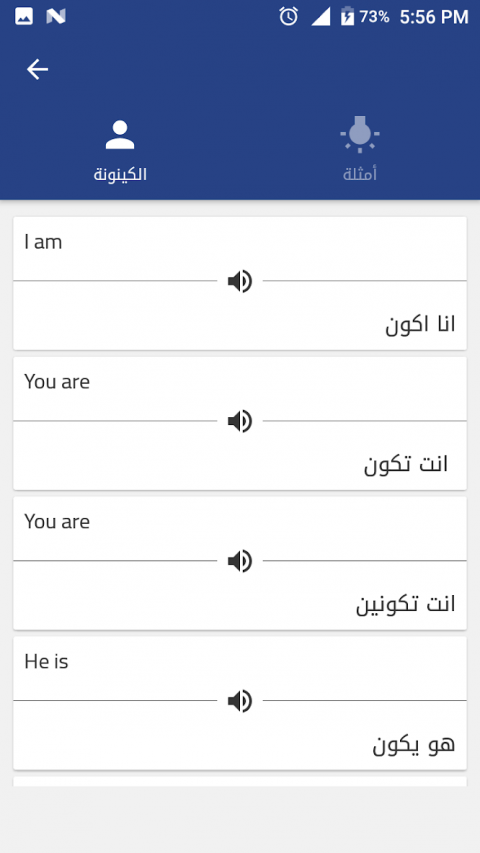
Task: Switch to the الكينونة tab label
Action: point(120,175)
